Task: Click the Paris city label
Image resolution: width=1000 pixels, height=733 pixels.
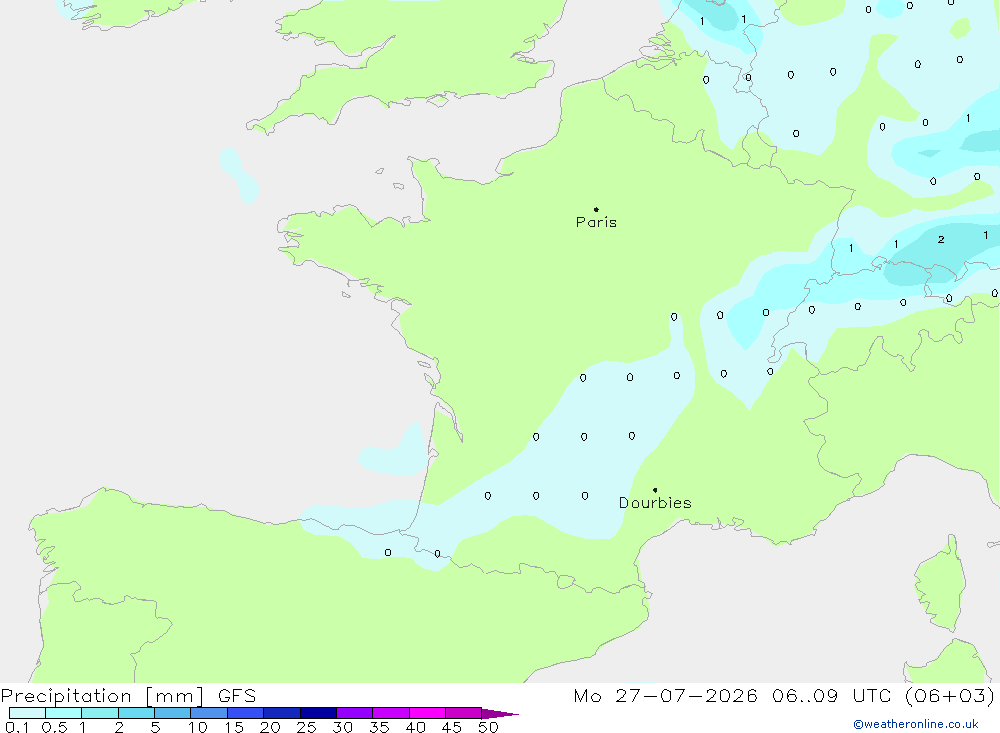Action: click(x=596, y=222)
